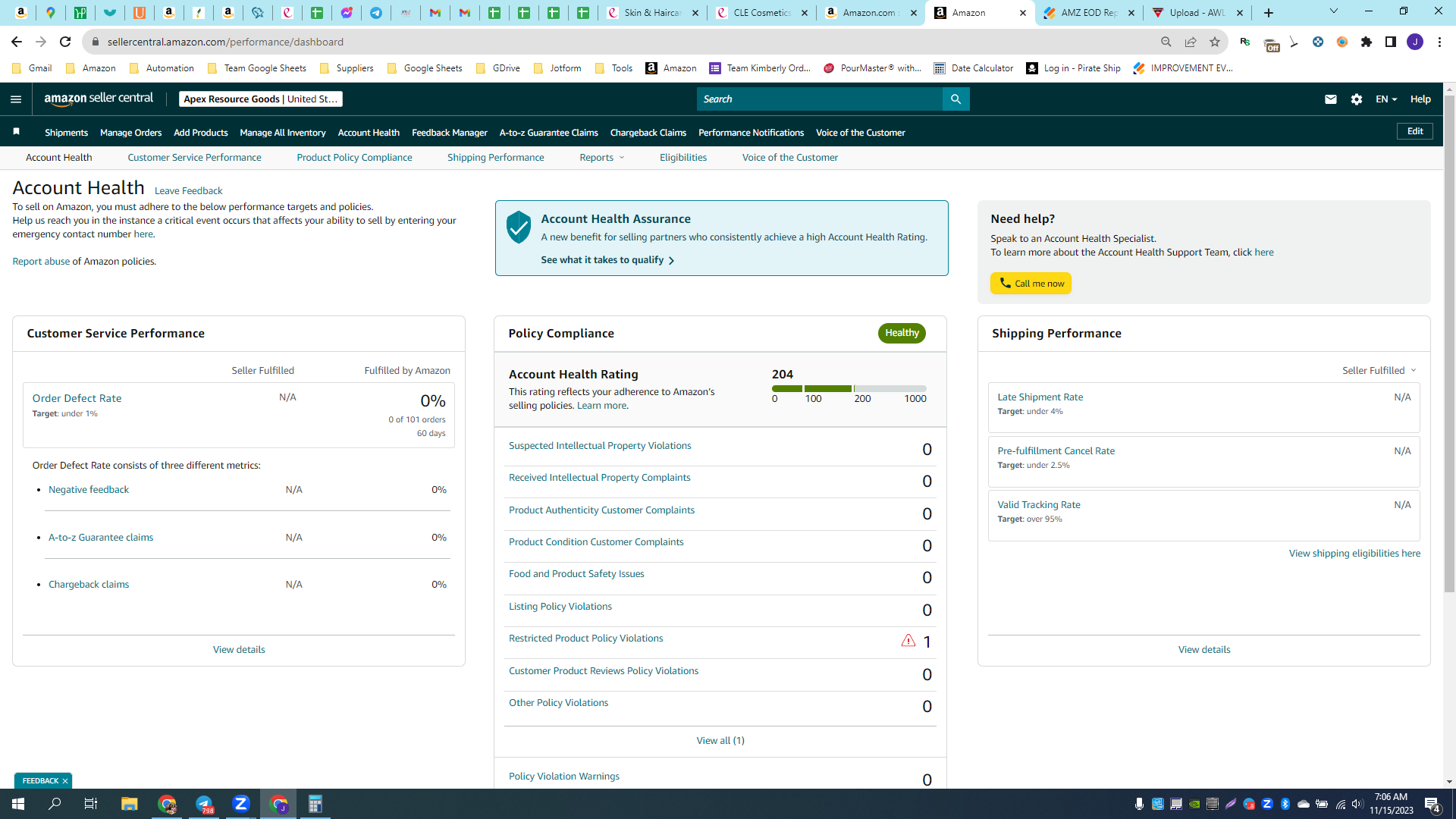Click the search magnifier button
Screen dimensions: 1456x819
955,99
